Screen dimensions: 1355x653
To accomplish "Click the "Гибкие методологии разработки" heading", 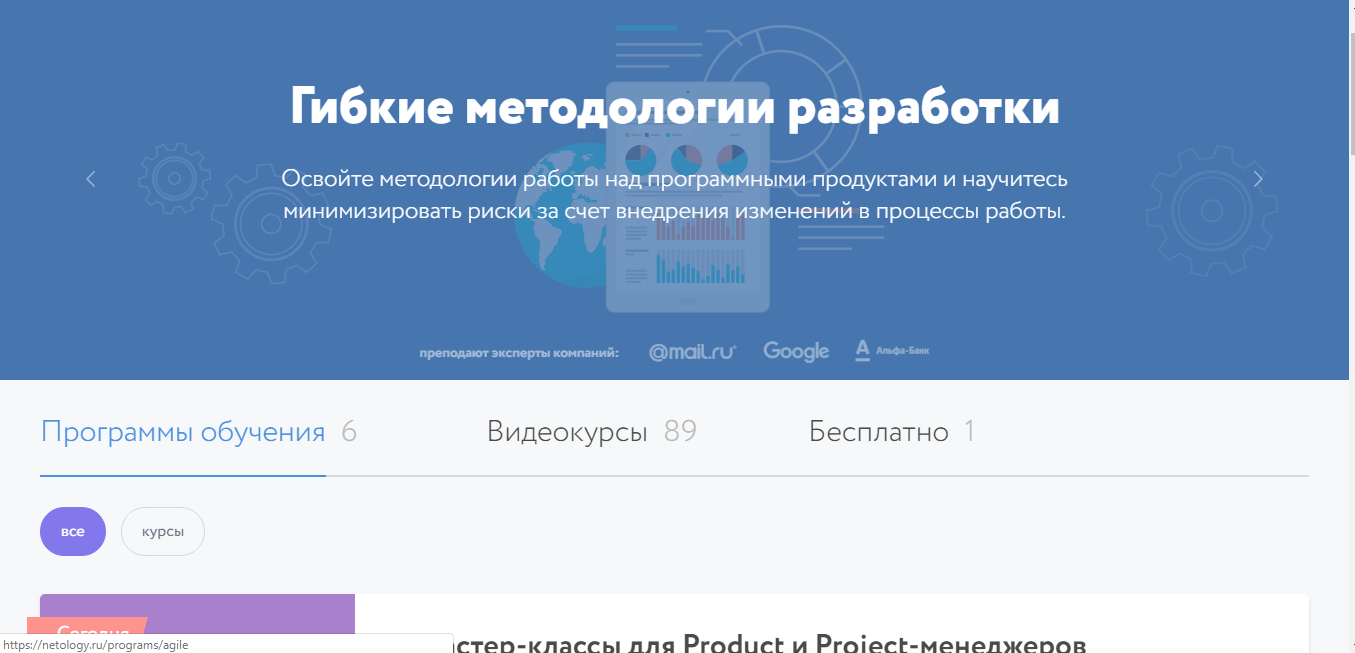I will coord(675,108).
